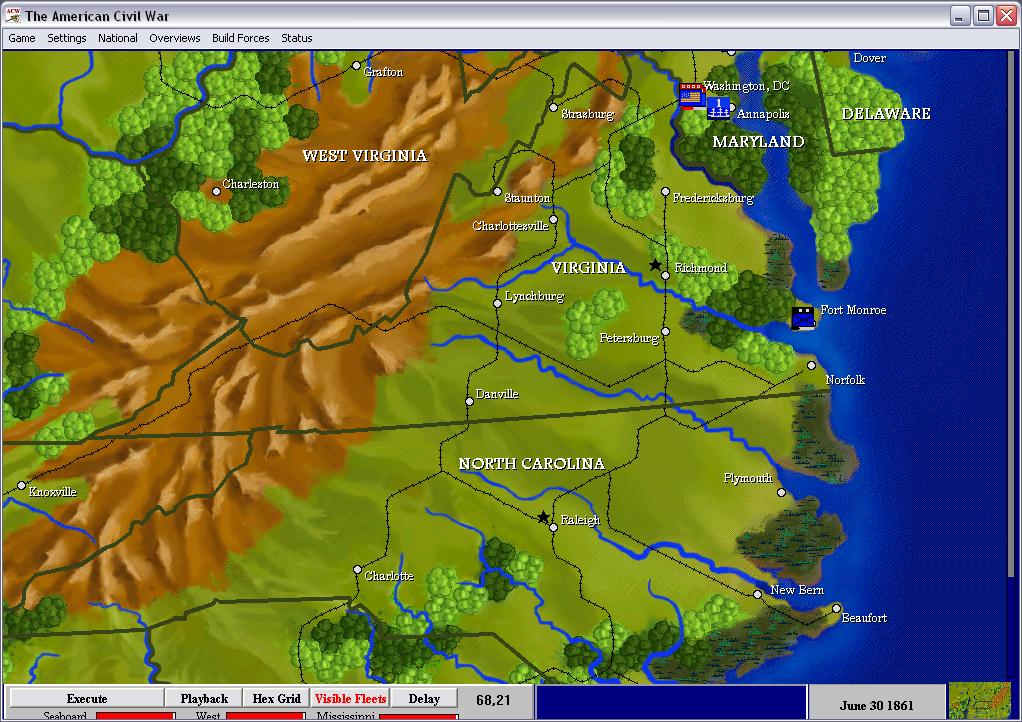Close the American Civil War window

(x=1006, y=16)
